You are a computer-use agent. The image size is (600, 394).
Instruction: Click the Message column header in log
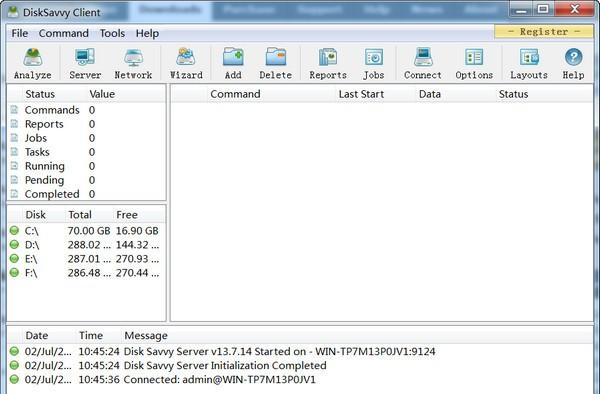pos(146,335)
